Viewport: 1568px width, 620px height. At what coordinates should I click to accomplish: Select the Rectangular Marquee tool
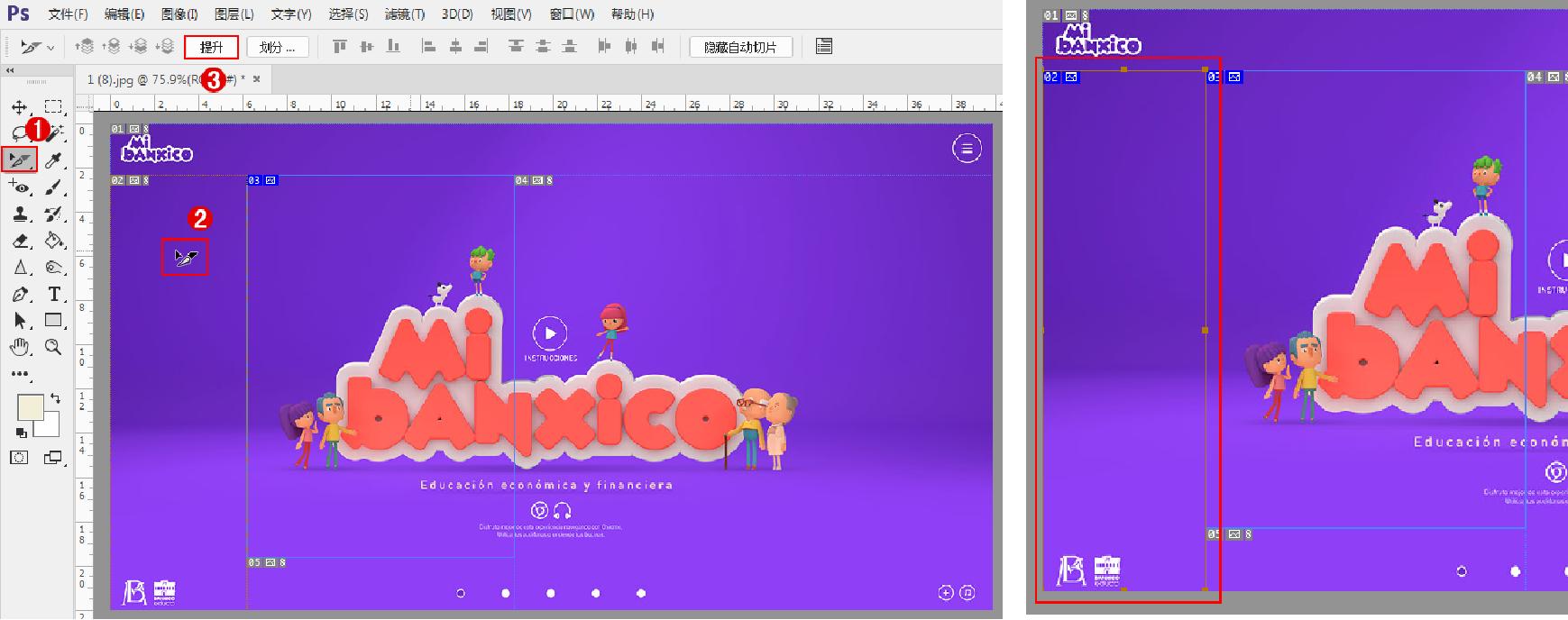53,107
